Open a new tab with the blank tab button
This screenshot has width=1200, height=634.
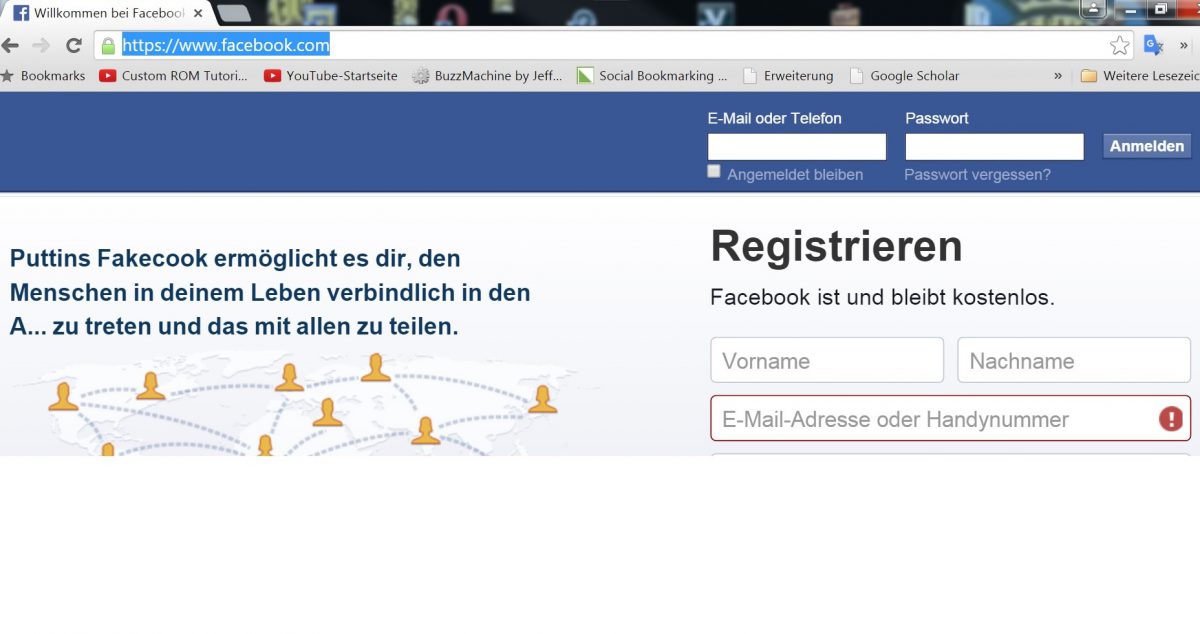point(233,14)
